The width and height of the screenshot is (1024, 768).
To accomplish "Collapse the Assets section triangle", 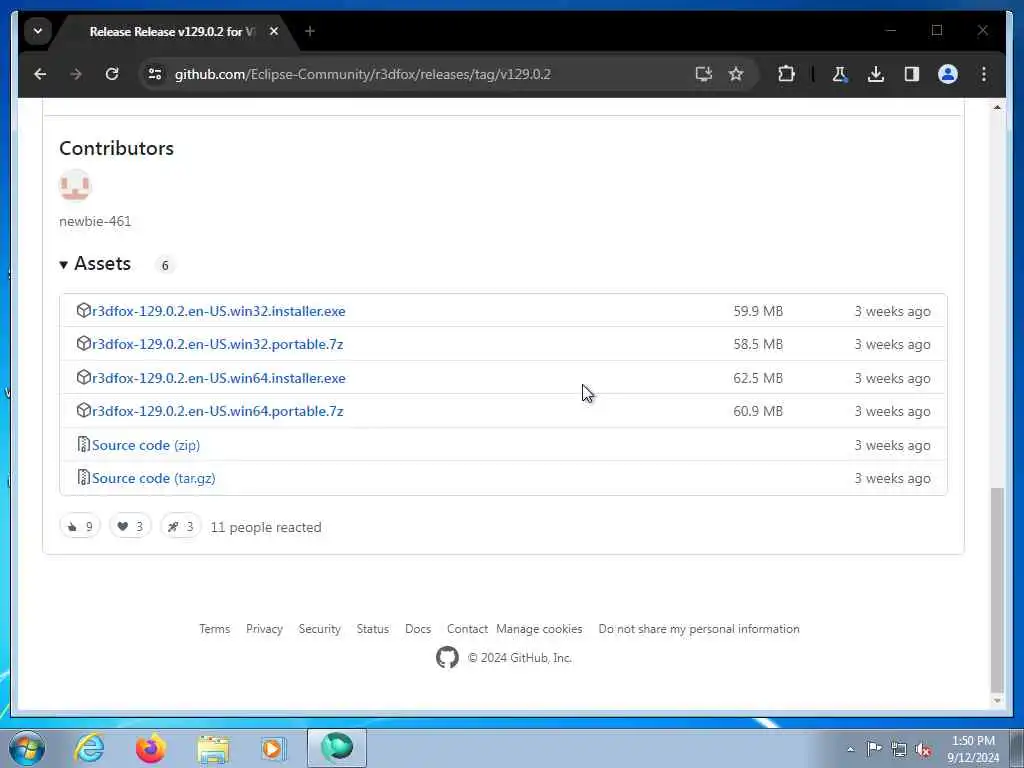I will pyautogui.click(x=63, y=264).
